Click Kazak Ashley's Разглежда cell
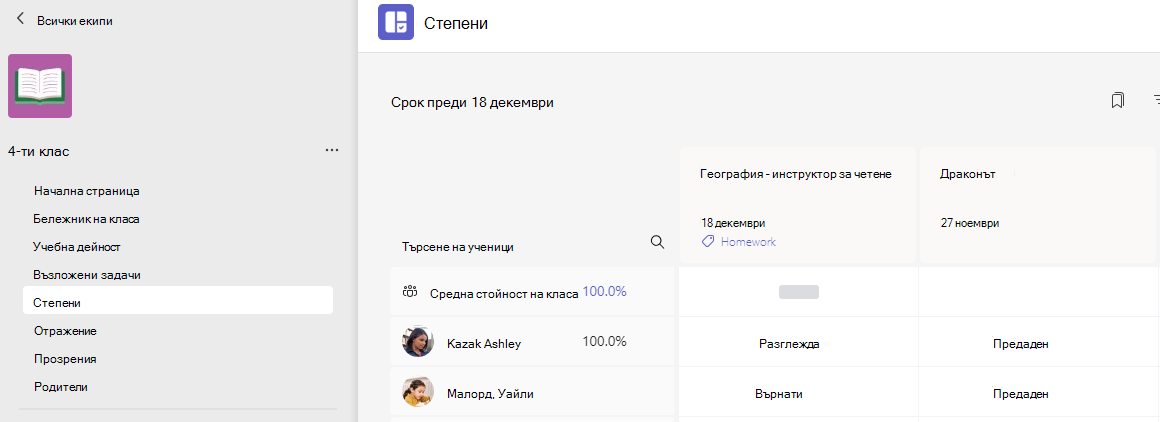Viewport: 1160px width, 422px height. coord(789,344)
